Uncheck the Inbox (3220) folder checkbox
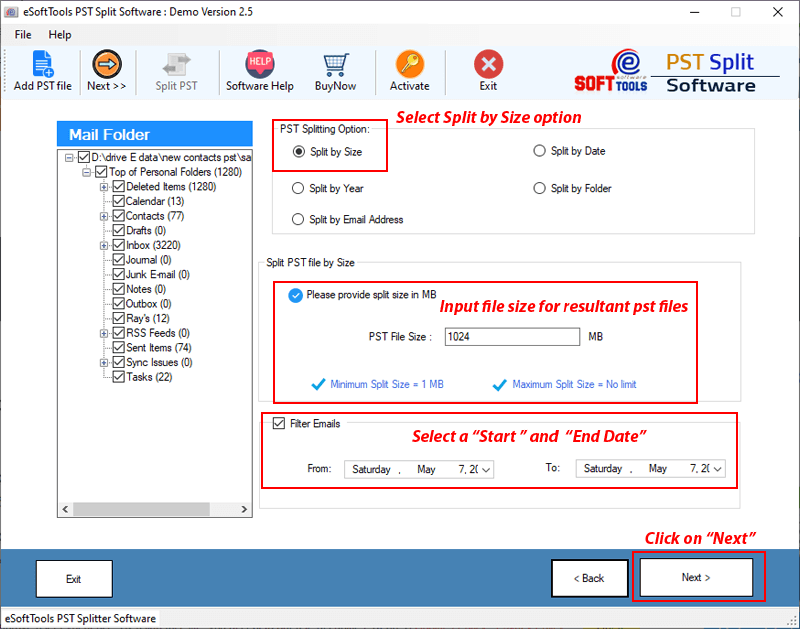This screenshot has width=800, height=629. [118, 245]
